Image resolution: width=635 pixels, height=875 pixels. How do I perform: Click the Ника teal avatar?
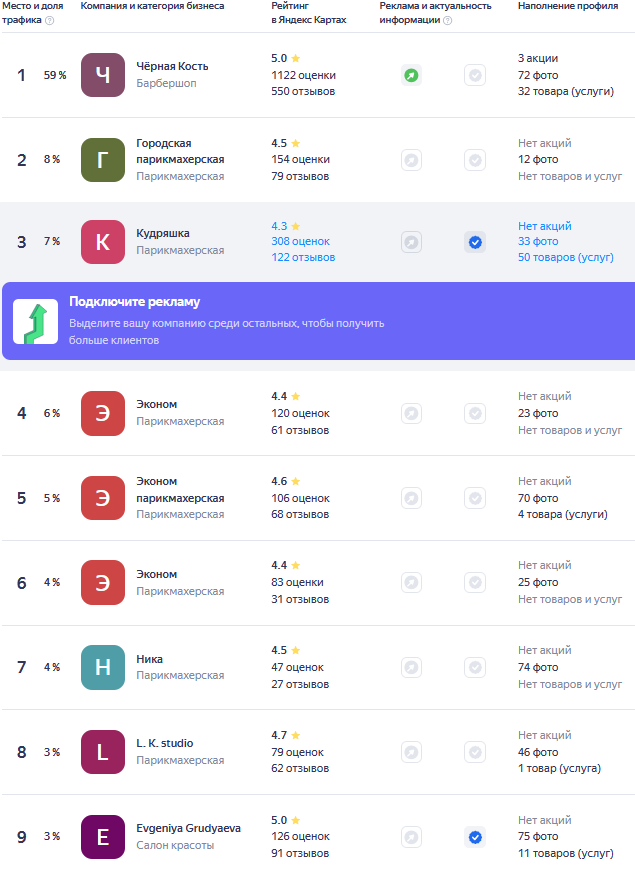[103, 667]
